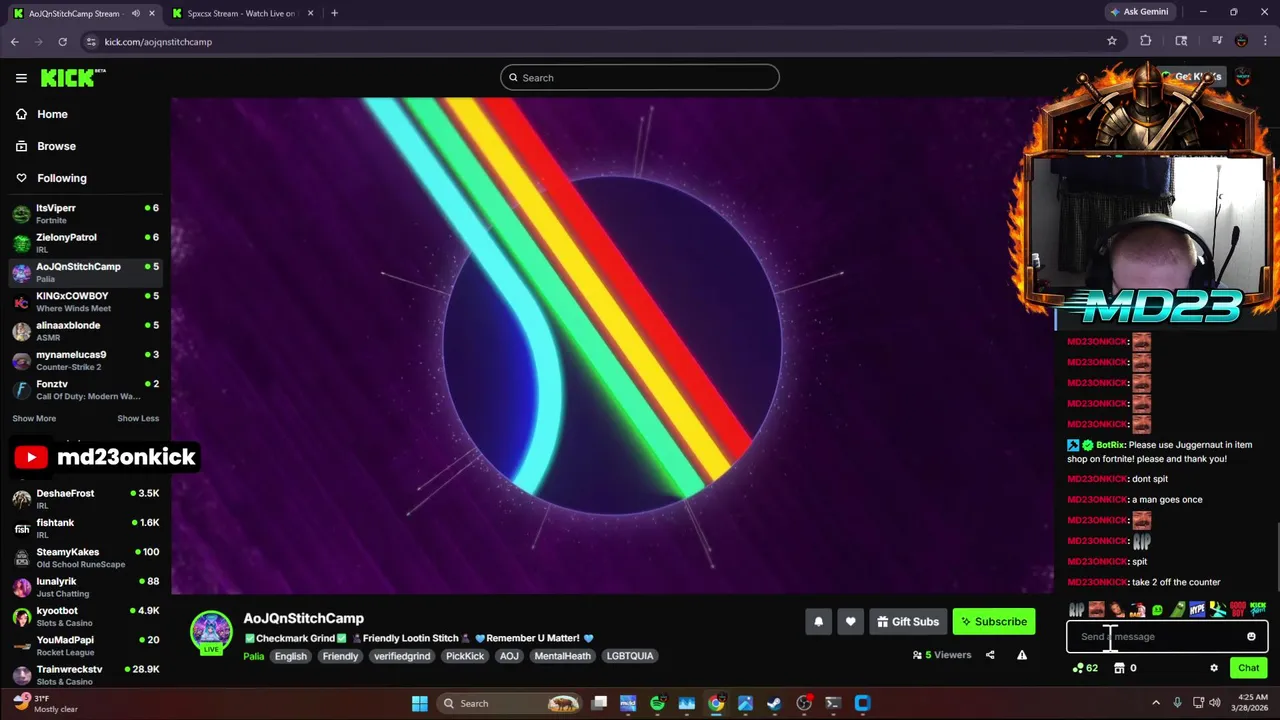Click the Subscribe button
The image size is (1280, 720).
[x=994, y=622]
